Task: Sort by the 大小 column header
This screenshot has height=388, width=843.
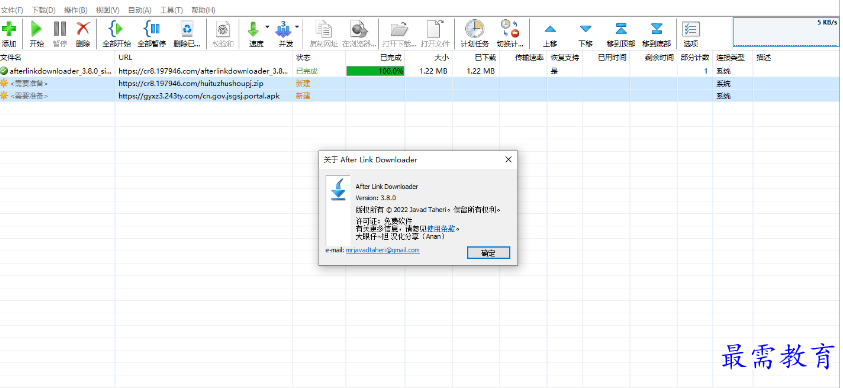Action: coord(428,58)
